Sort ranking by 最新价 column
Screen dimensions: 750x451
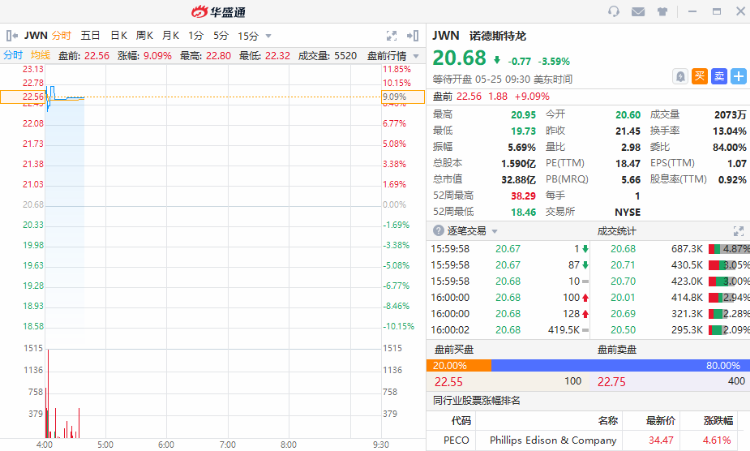click(x=661, y=420)
